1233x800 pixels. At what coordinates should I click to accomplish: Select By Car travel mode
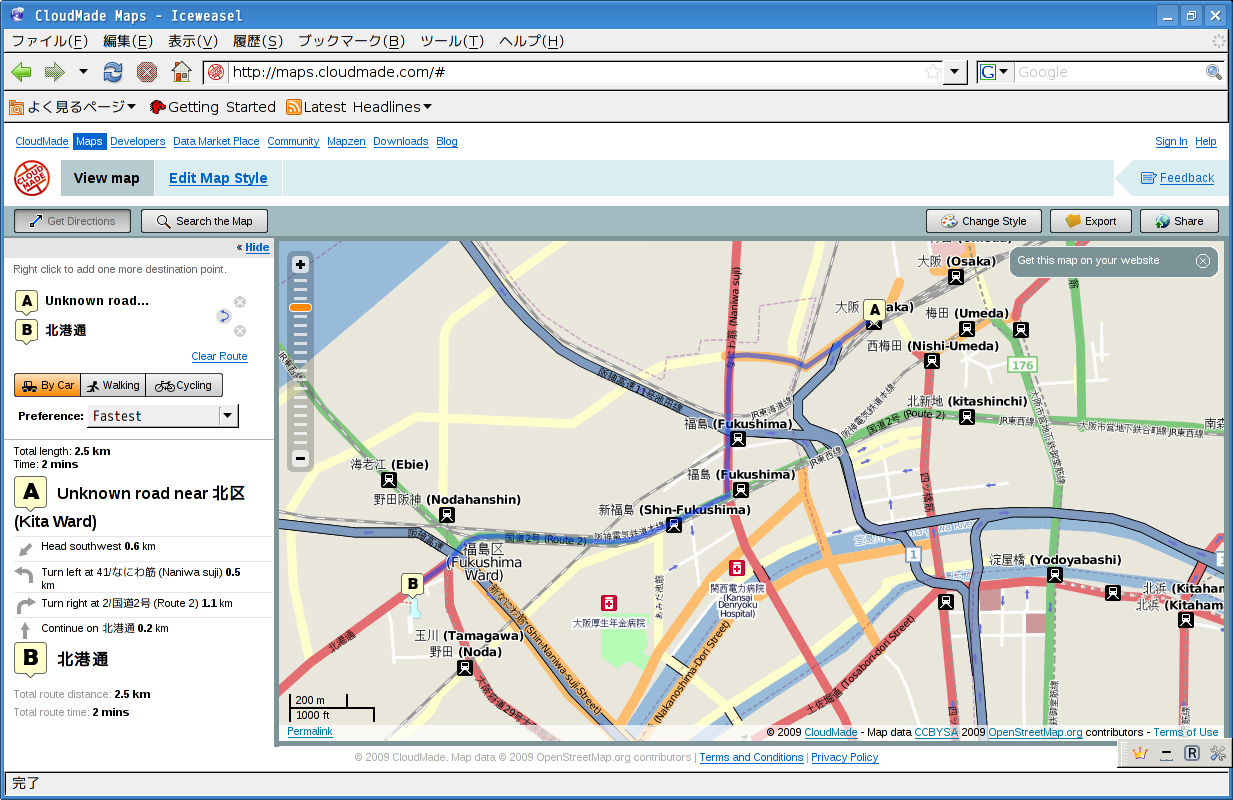(x=48, y=385)
